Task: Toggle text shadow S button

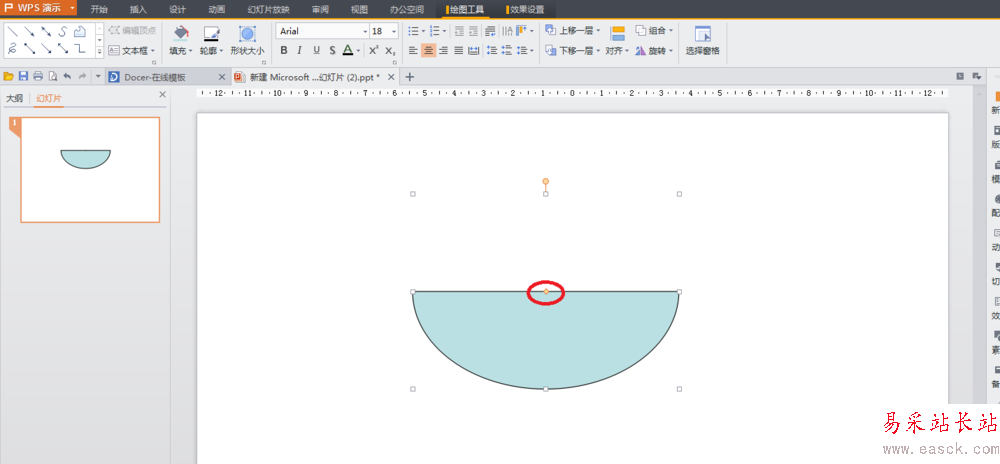Action: [x=332, y=50]
